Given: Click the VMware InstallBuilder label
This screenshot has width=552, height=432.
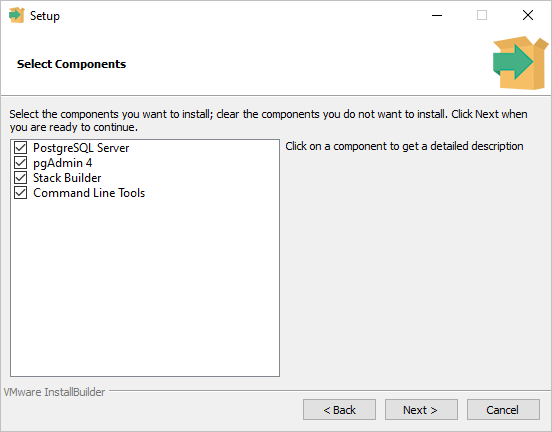Looking at the screenshot, I should pos(54,392).
